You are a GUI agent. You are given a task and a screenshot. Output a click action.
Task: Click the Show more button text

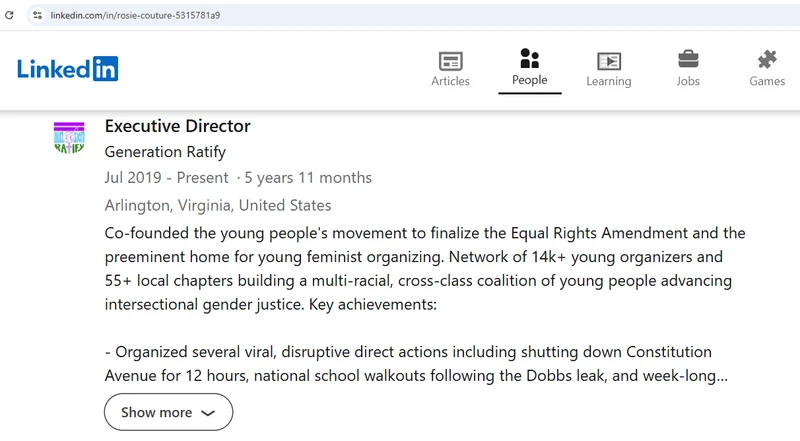tap(157, 412)
